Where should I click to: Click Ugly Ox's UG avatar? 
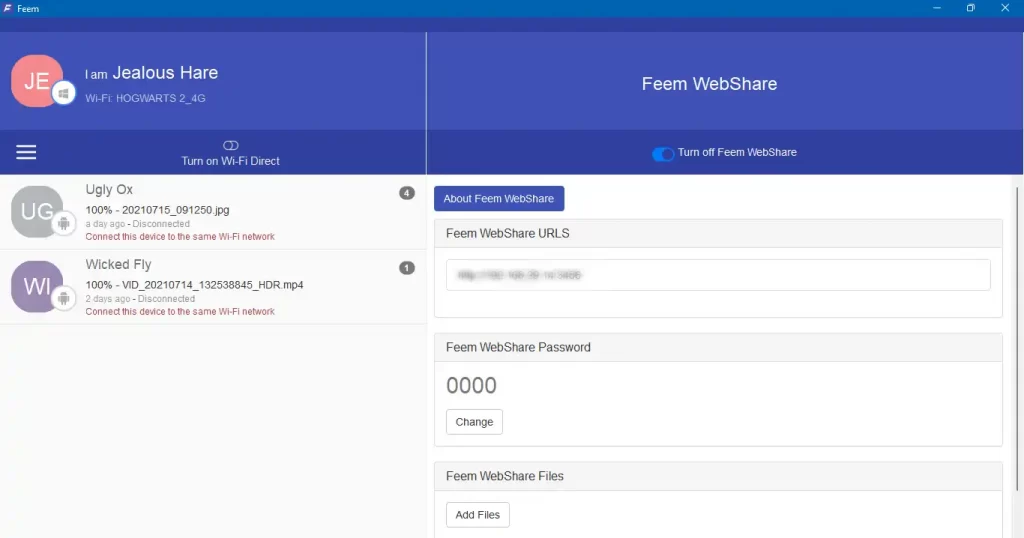pos(36,210)
